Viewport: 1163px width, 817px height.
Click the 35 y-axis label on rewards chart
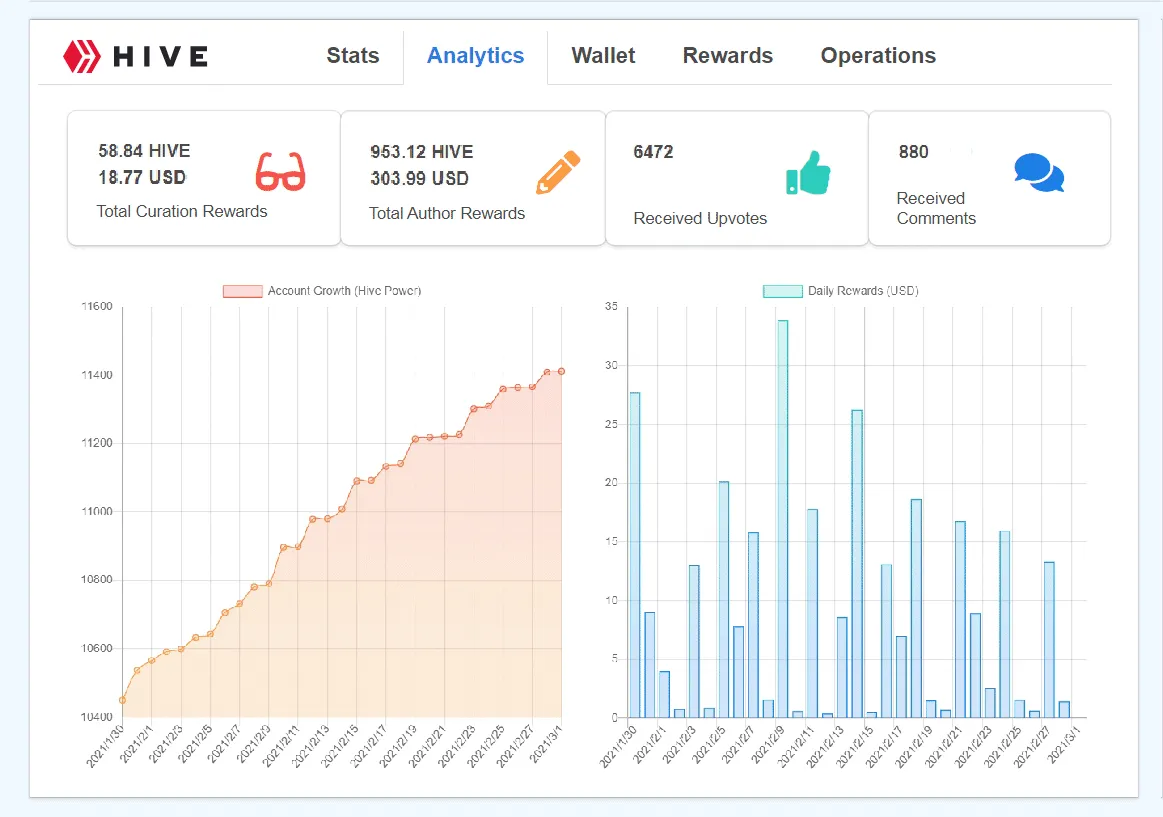click(611, 306)
